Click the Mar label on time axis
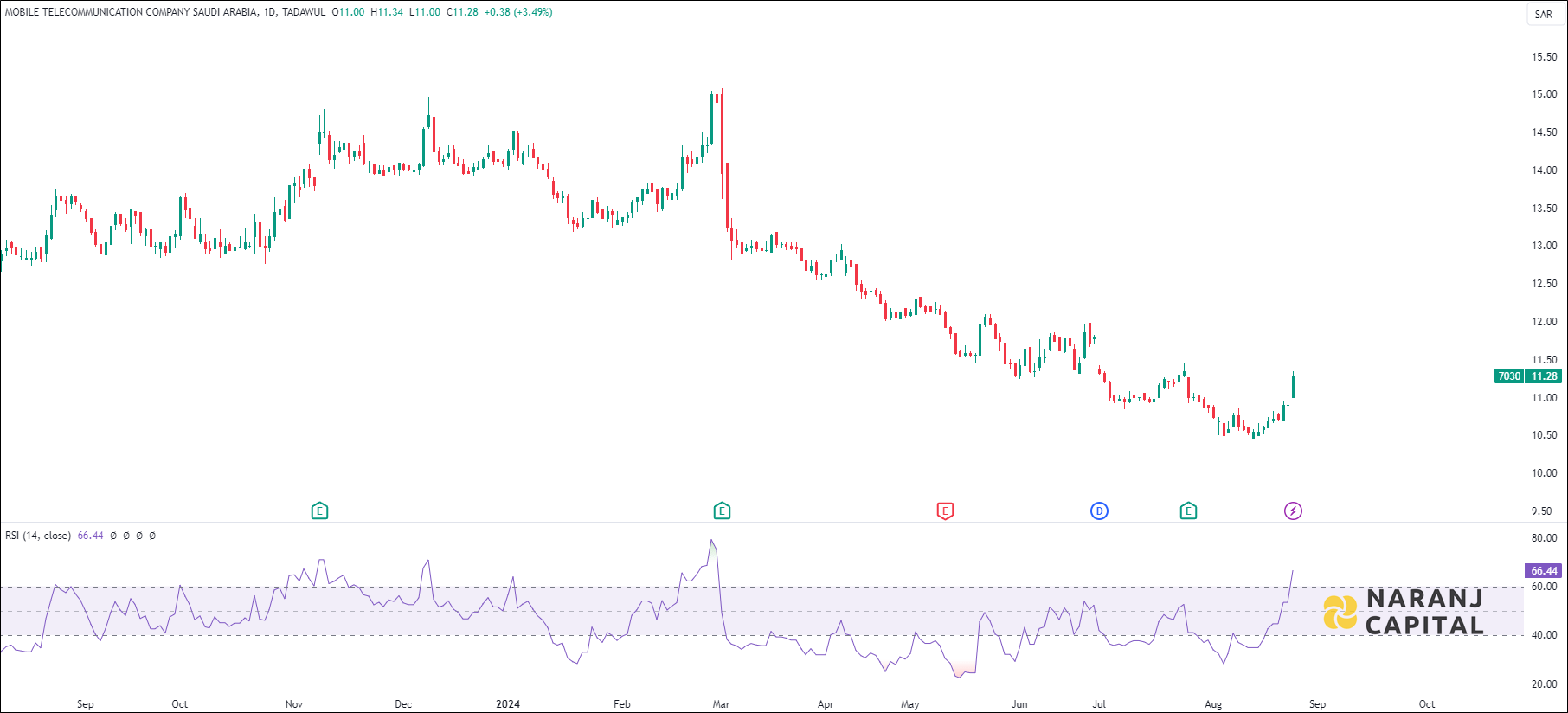Viewport: 1568px width, 713px height. point(721,704)
